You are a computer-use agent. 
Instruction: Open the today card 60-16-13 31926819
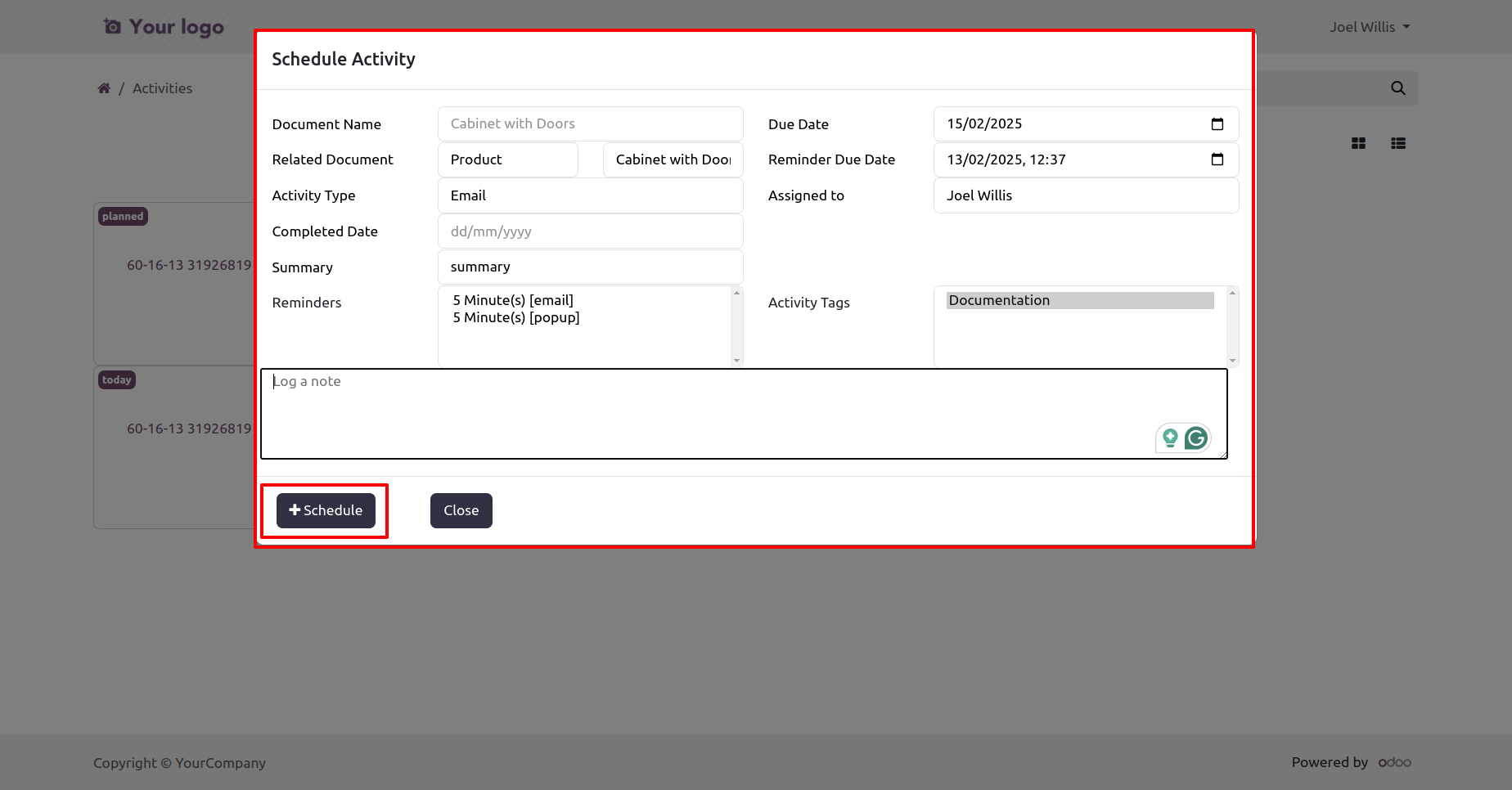coord(189,429)
